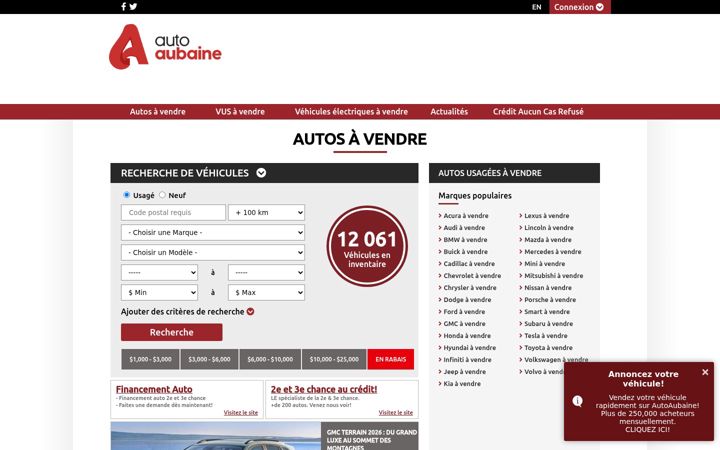Open Crédit Aucun Cas Refusé menu
The image size is (720, 450).
click(x=538, y=112)
